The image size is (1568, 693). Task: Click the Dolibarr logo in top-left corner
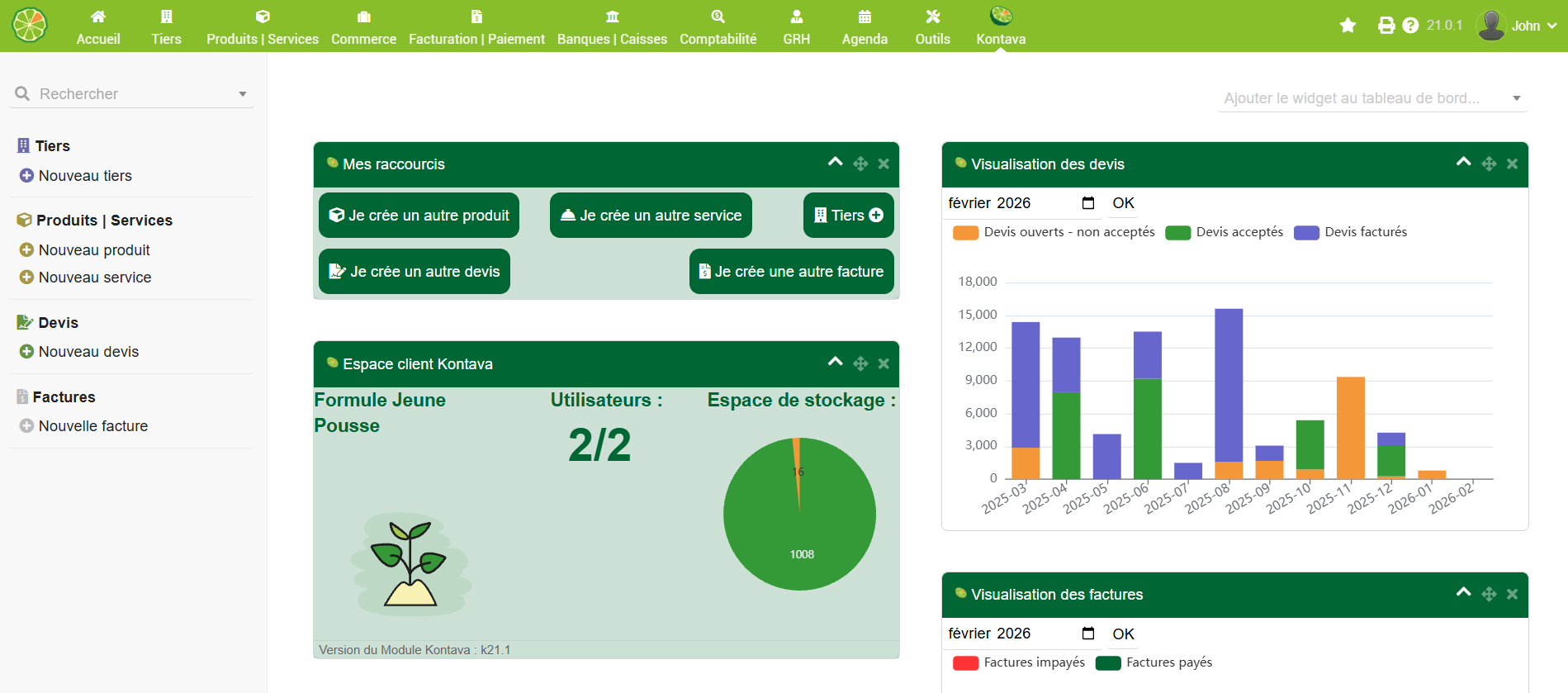30,25
